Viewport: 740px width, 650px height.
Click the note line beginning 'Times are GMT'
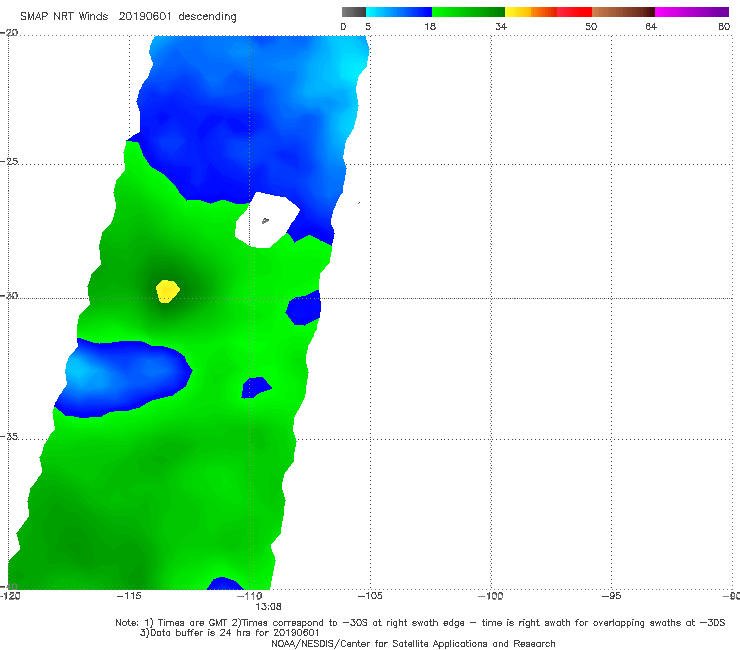point(420,623)
